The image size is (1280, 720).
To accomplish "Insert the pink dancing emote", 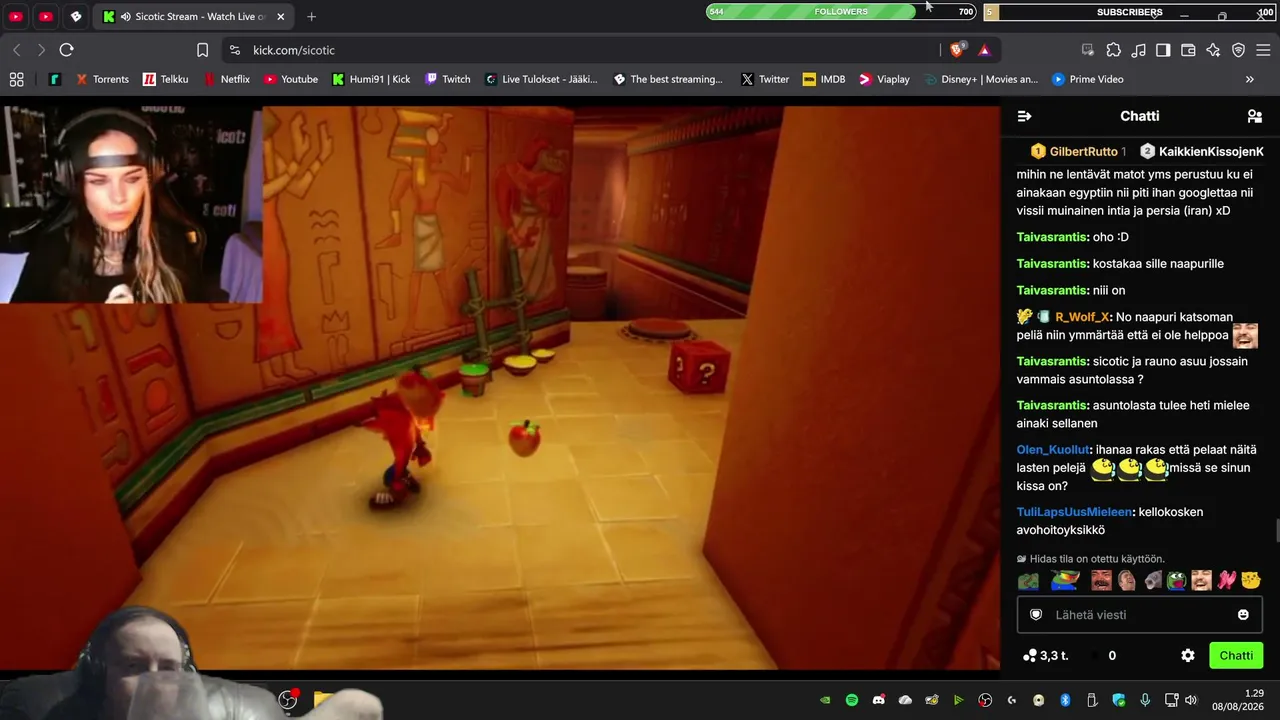I will pyautogui.click(x=1226, y=580).
